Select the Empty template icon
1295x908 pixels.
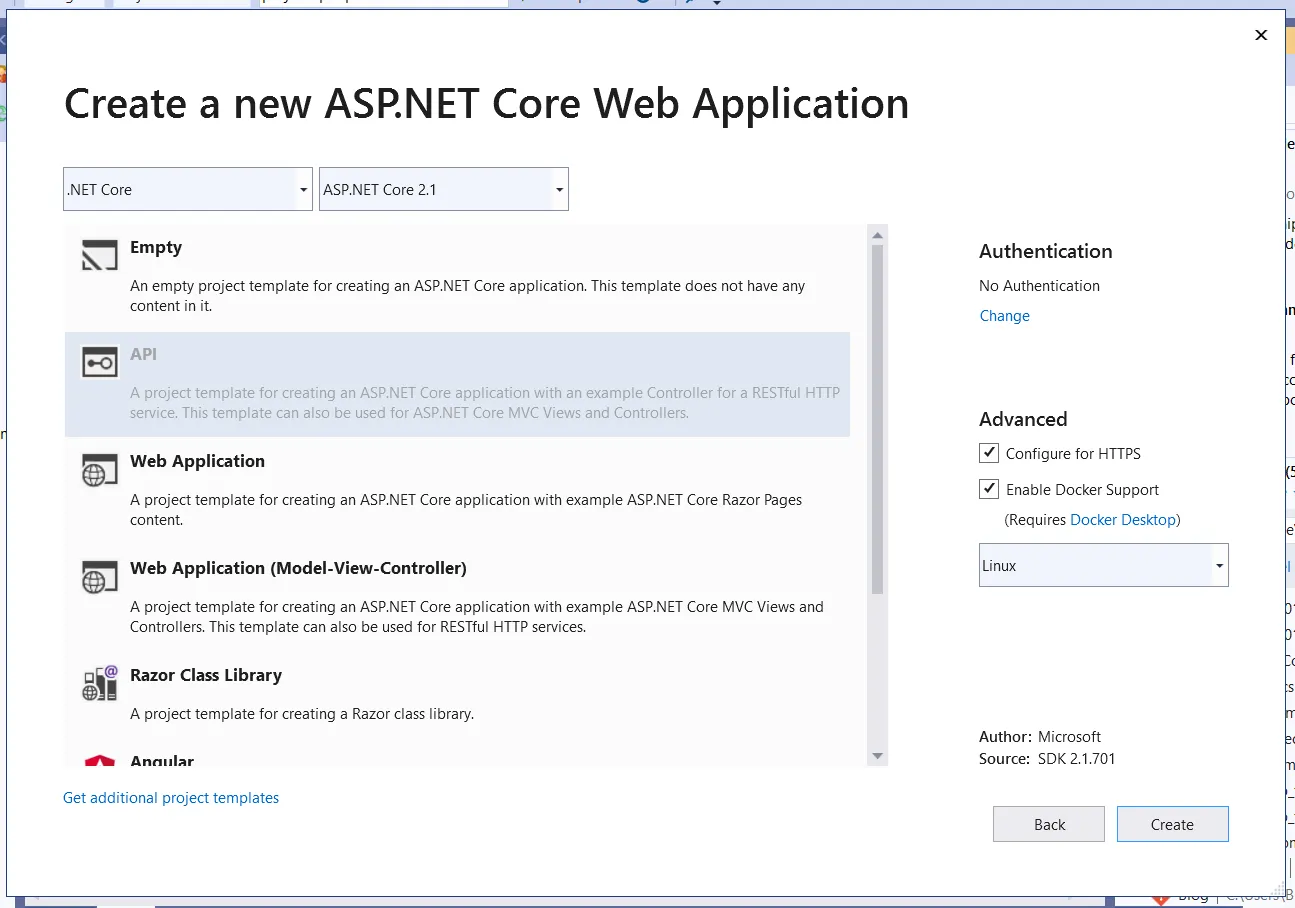click(100, 256)
